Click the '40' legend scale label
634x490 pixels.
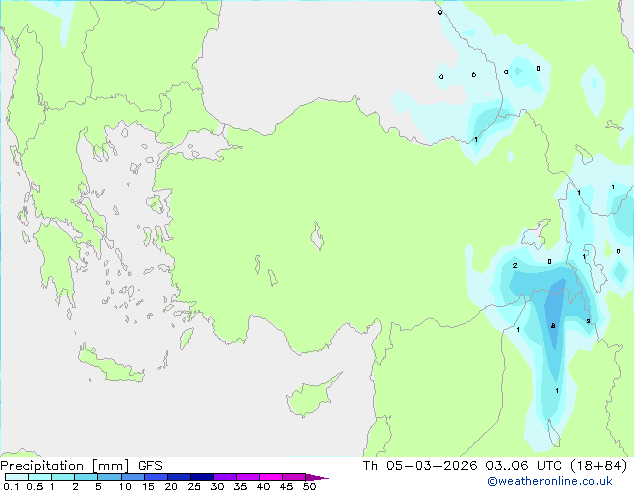tap(263, 486)
